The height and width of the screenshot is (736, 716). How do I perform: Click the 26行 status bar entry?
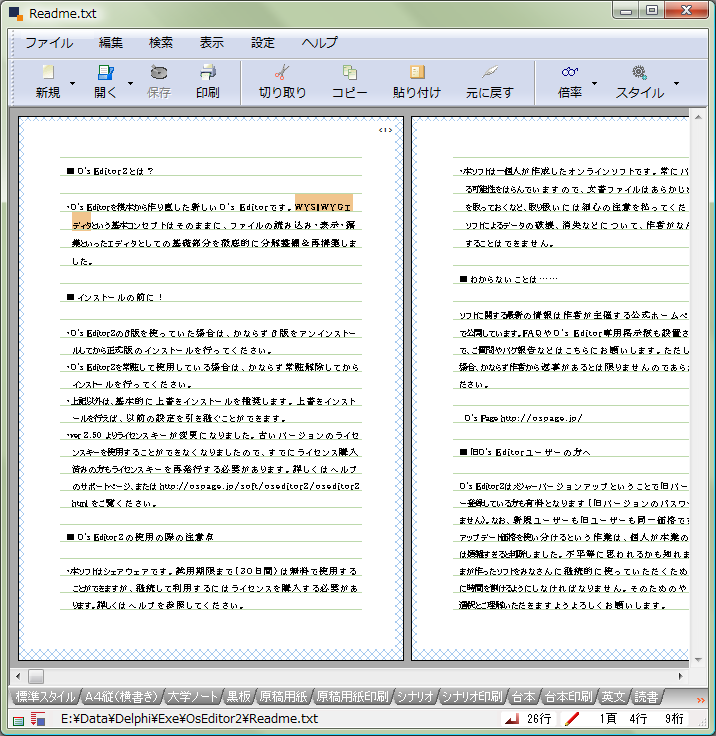pyautogui.click(x=539, y=719)
